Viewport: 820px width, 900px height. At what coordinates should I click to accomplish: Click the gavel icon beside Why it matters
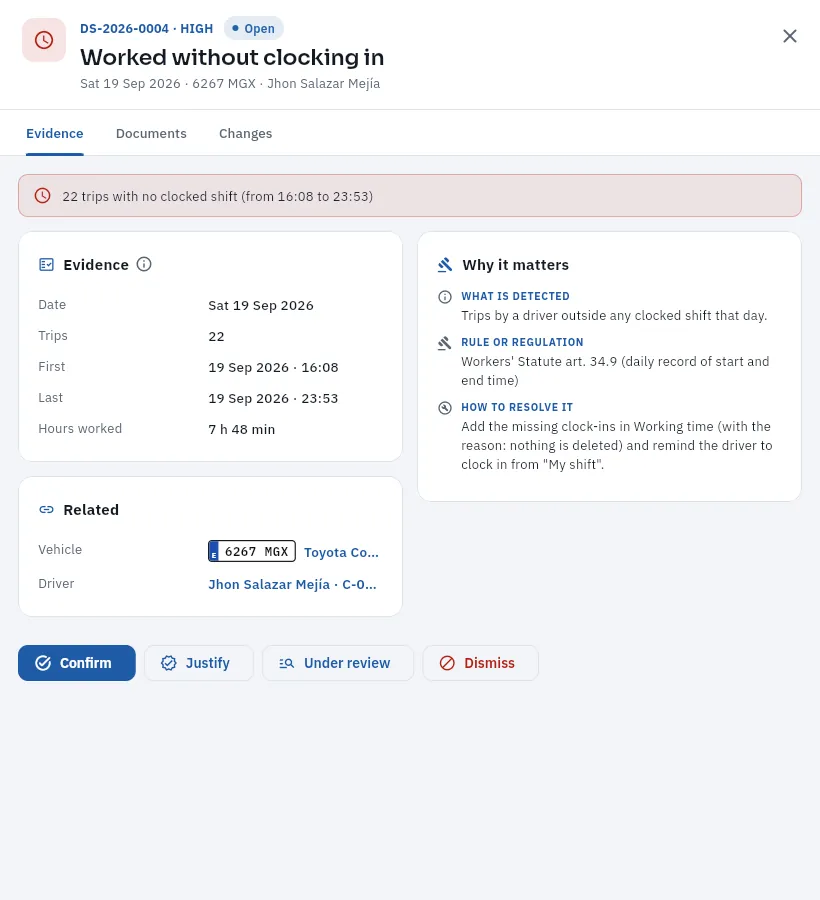[445, 265]
